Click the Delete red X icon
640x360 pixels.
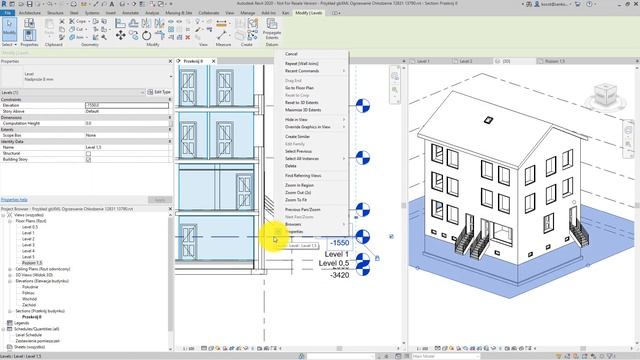[188, 37]
